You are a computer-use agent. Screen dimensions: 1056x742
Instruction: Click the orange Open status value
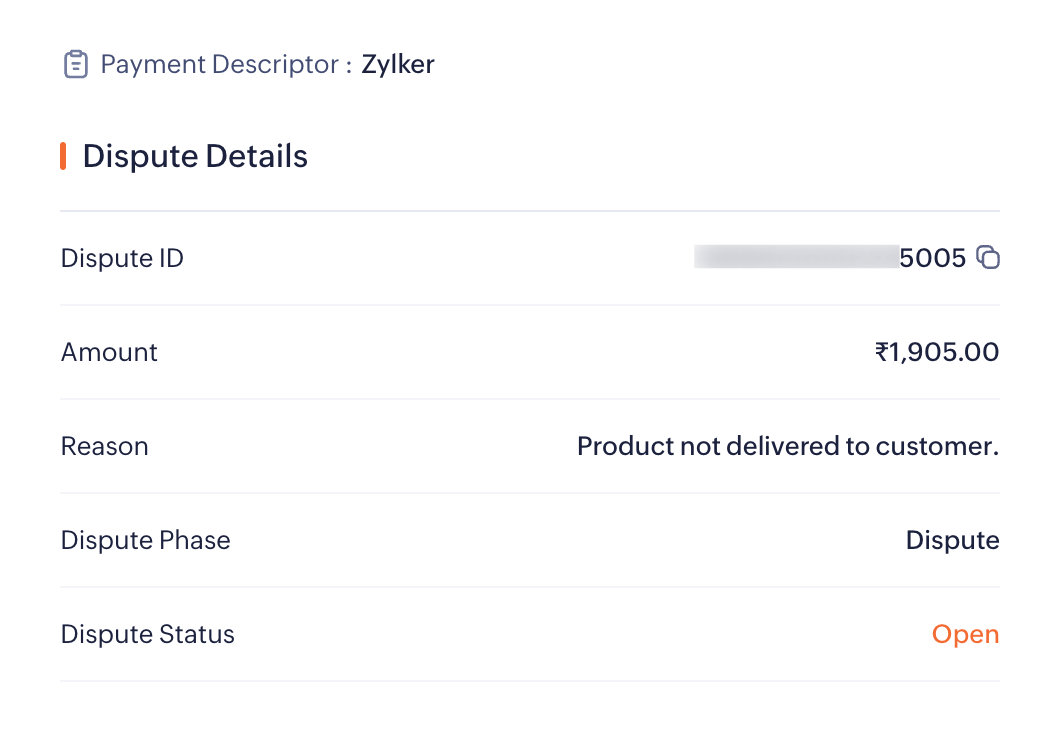click(965, 634)
